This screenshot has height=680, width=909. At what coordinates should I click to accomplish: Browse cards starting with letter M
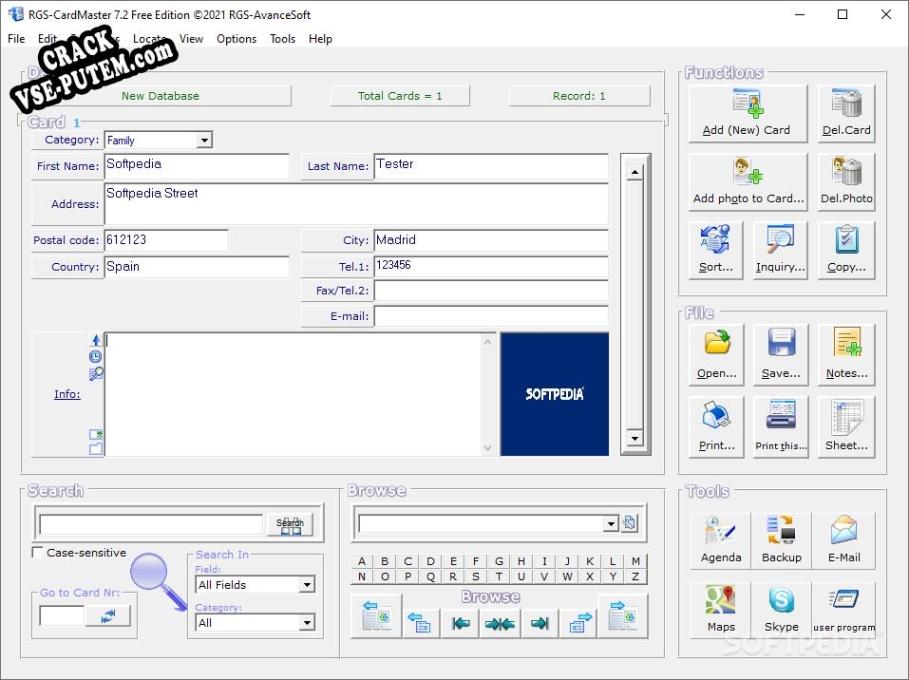[636, 561]
